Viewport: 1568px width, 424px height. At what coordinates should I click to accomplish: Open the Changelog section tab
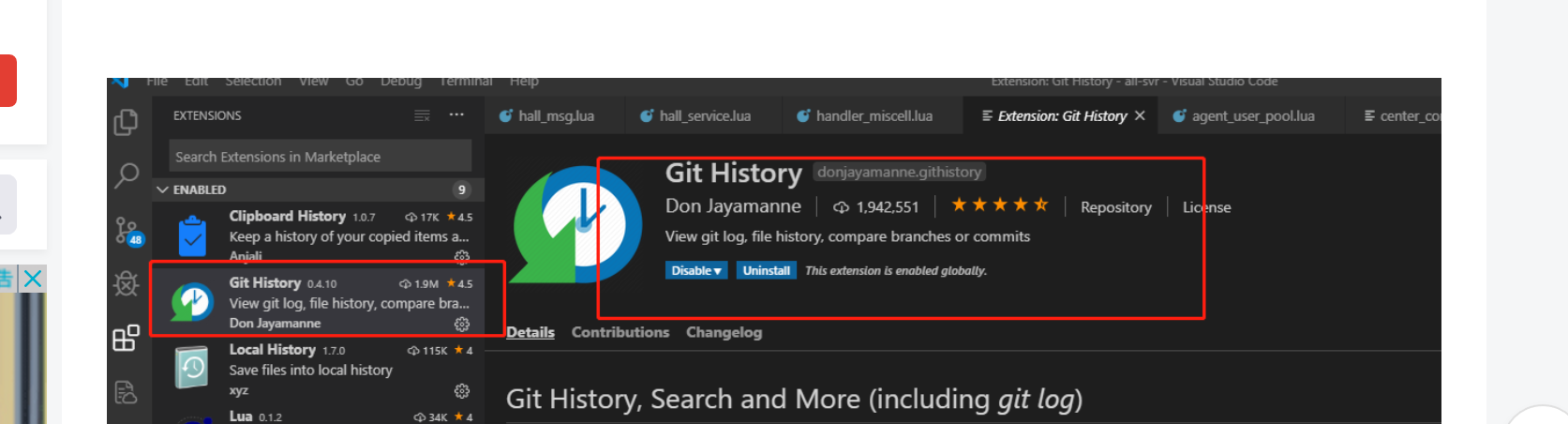[x=724, y=332]
